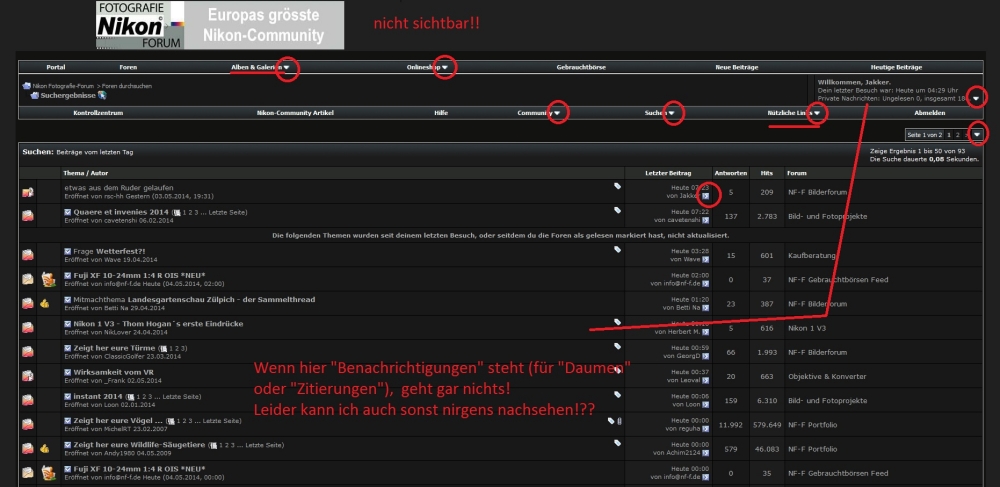Open the Kontrollzentrum menu item
Screen dimensions: 1000x487
tap(98, 113)
